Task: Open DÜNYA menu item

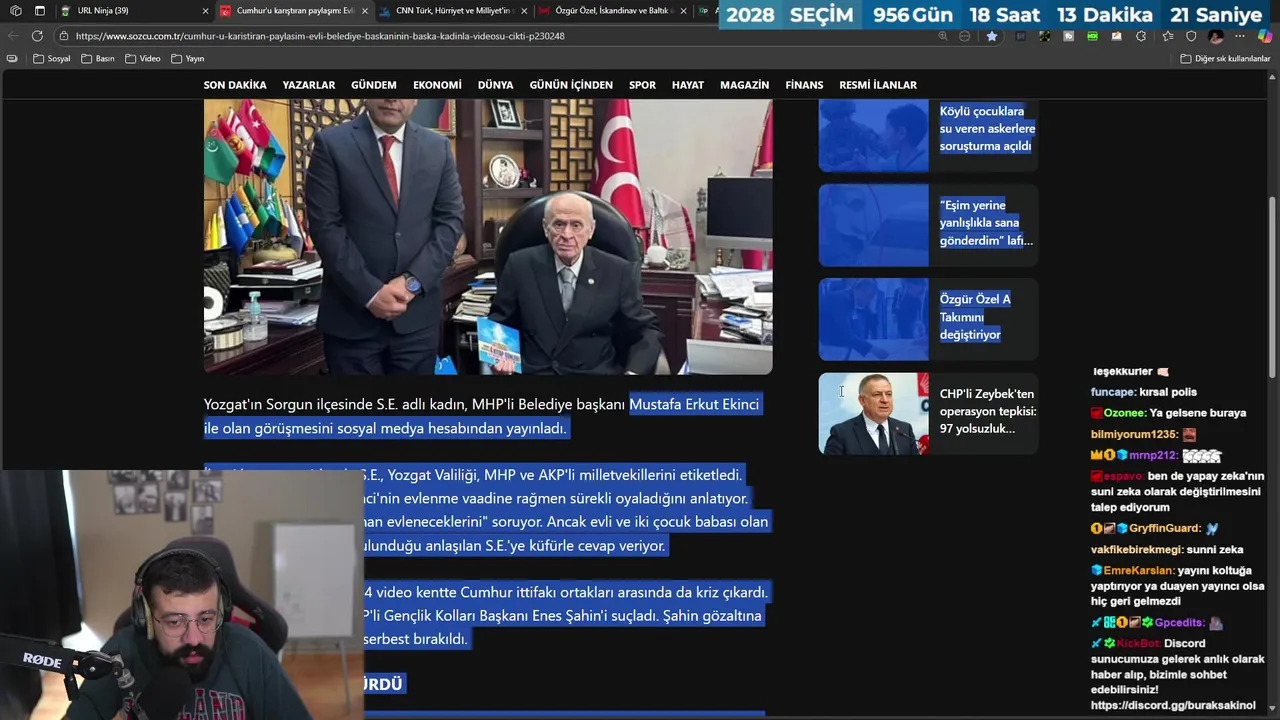Action: (x=495, y=85)
